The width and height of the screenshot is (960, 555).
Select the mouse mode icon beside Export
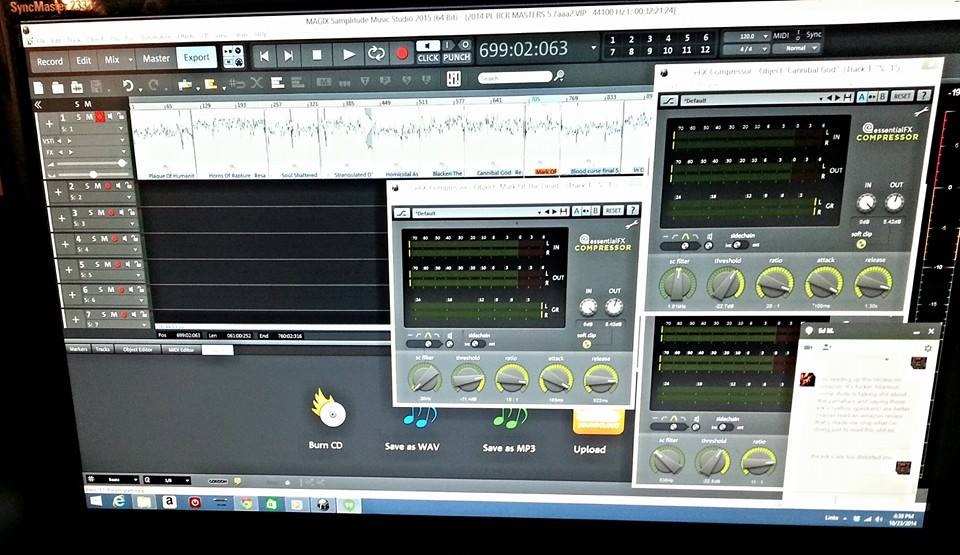pyautogui.click(x=233, y=56)
